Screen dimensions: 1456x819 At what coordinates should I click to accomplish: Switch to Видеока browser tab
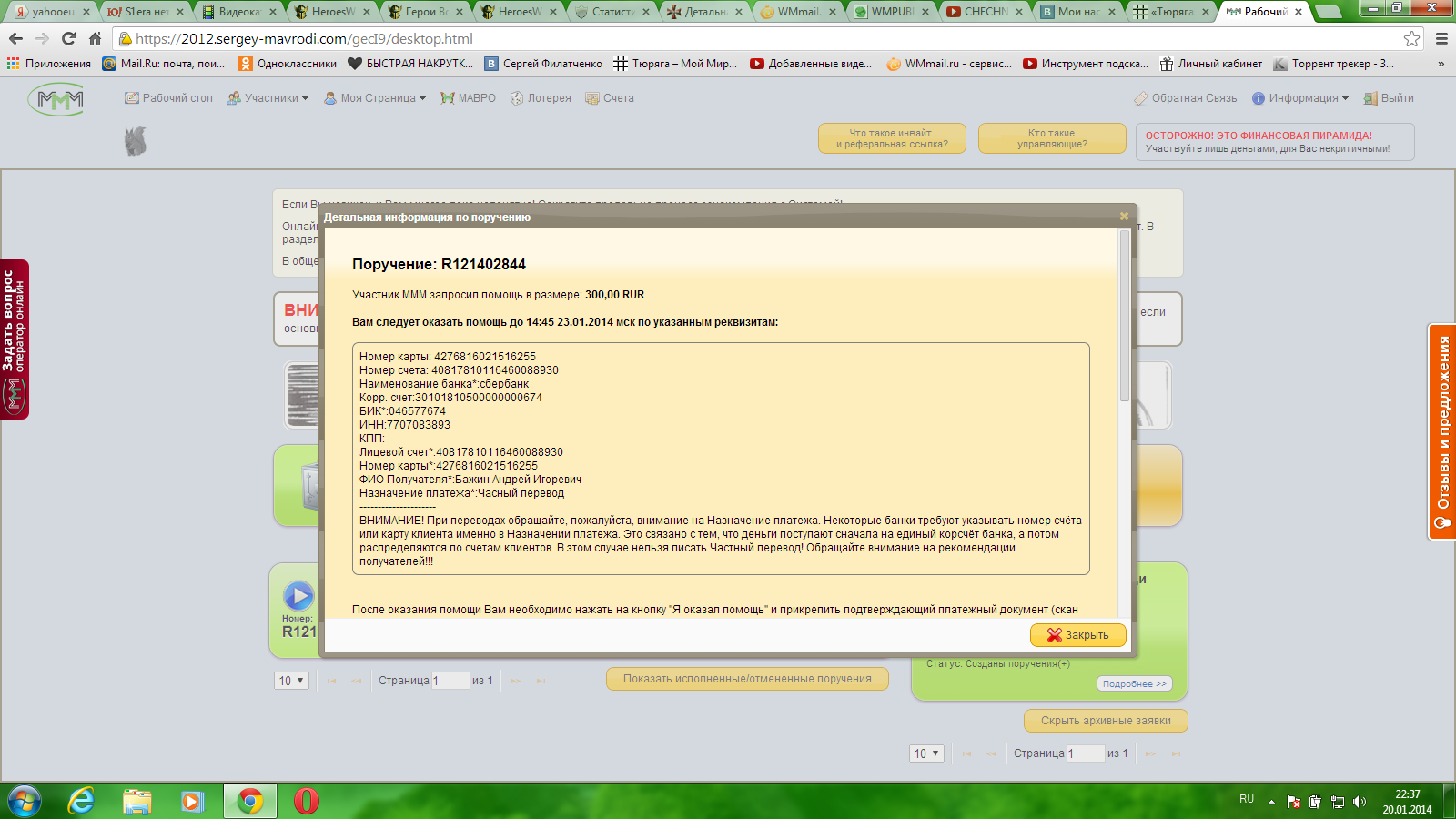[239, 12]
